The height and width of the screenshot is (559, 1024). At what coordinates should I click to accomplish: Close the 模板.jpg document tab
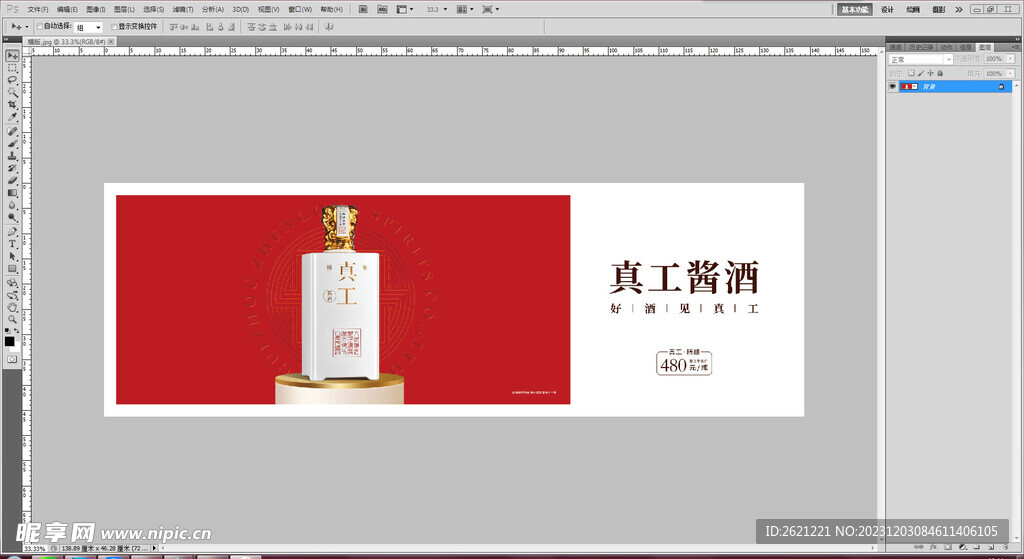(111, 41)
